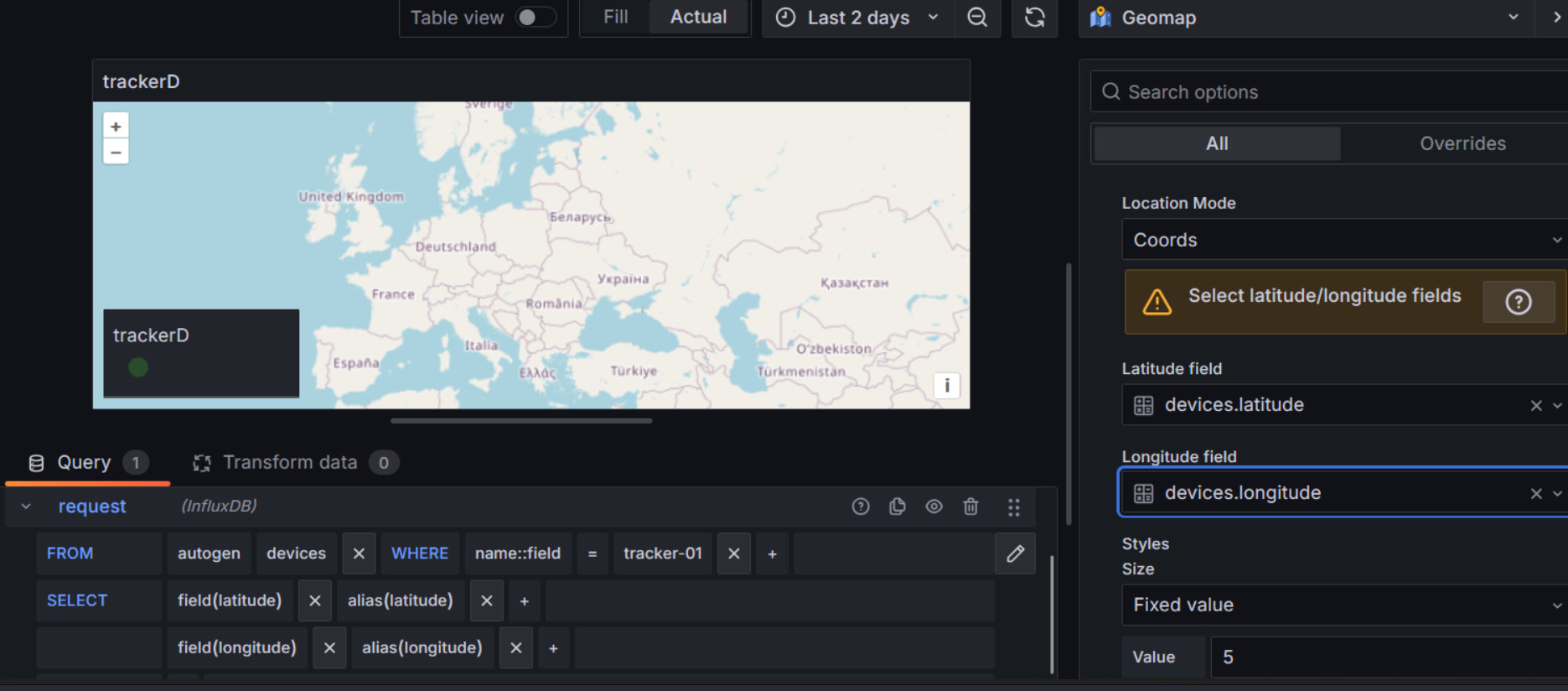Toggle text edit mode with pencil icon

(1015, 553)
